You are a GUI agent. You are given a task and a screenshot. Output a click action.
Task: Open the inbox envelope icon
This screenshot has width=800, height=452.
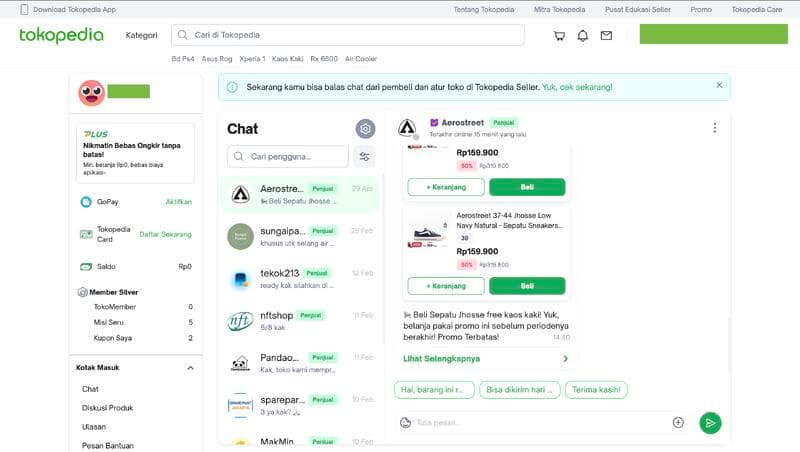[606, 35]
